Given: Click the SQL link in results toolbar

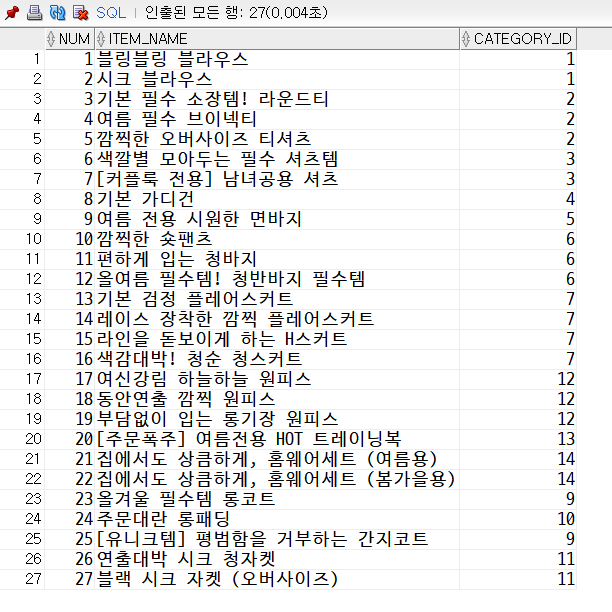Looking at the screenshot, I should [111, 13].
